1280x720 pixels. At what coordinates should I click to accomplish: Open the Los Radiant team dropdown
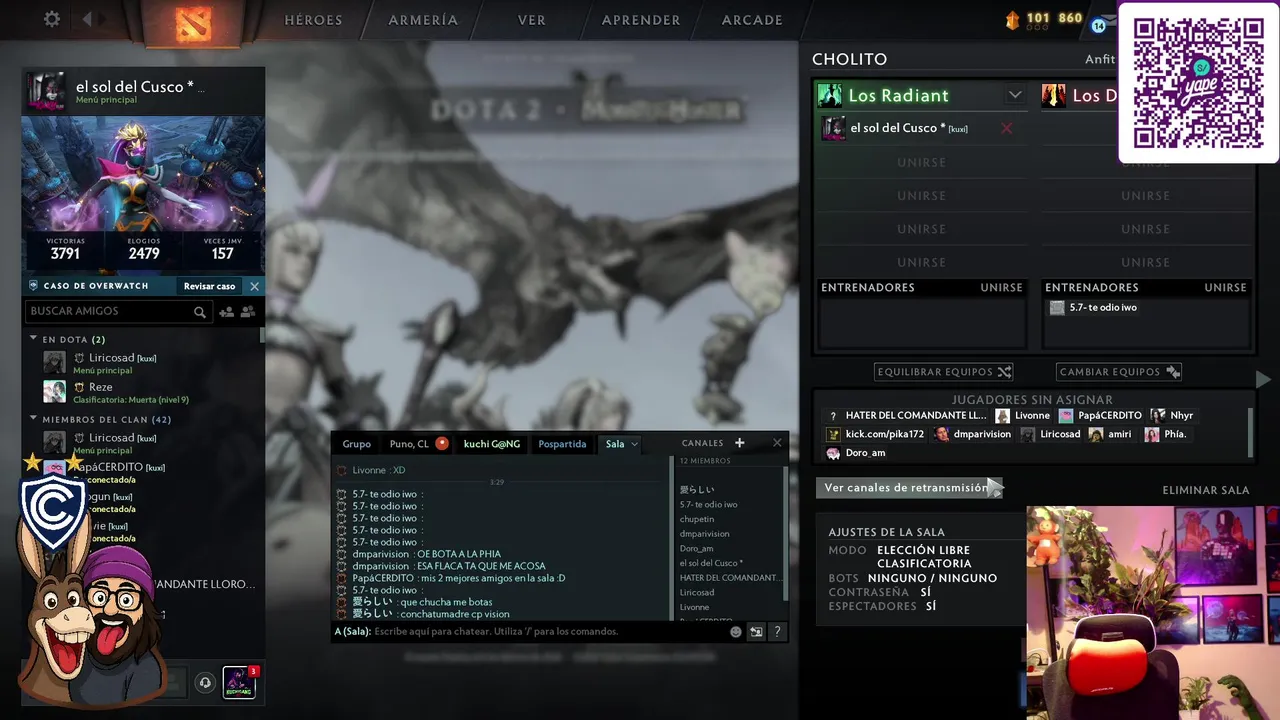(1015, 95)
